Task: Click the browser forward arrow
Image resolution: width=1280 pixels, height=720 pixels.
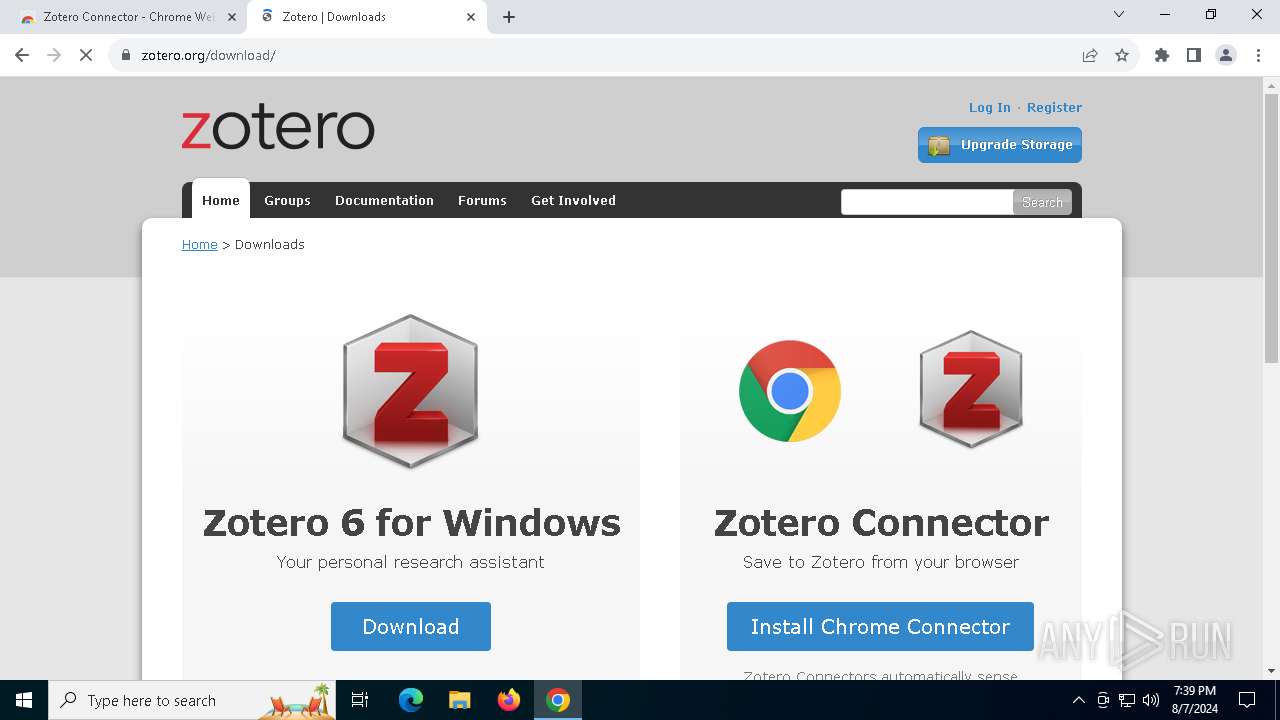Action: click(54, 55)
